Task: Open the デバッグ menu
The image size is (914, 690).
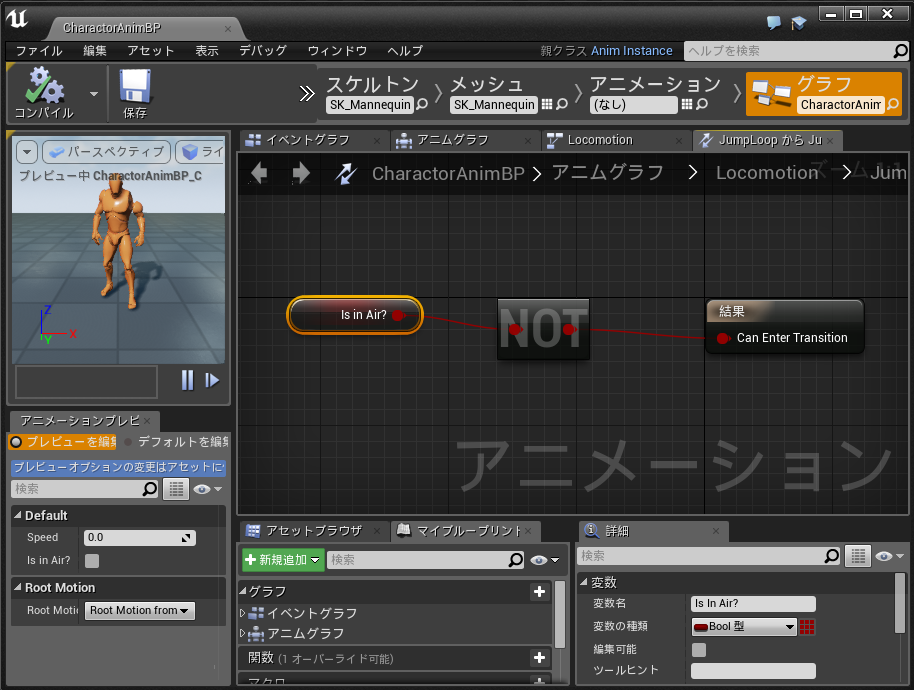Action: [263, 51]
